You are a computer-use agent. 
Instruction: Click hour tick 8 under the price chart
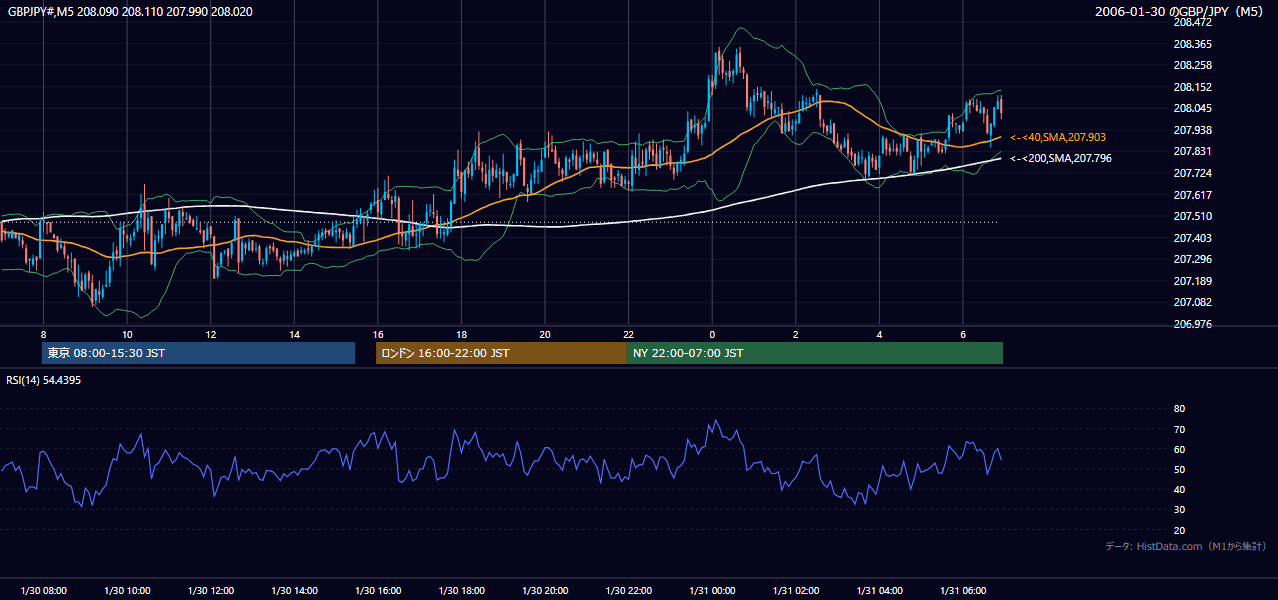pos(43,334)
